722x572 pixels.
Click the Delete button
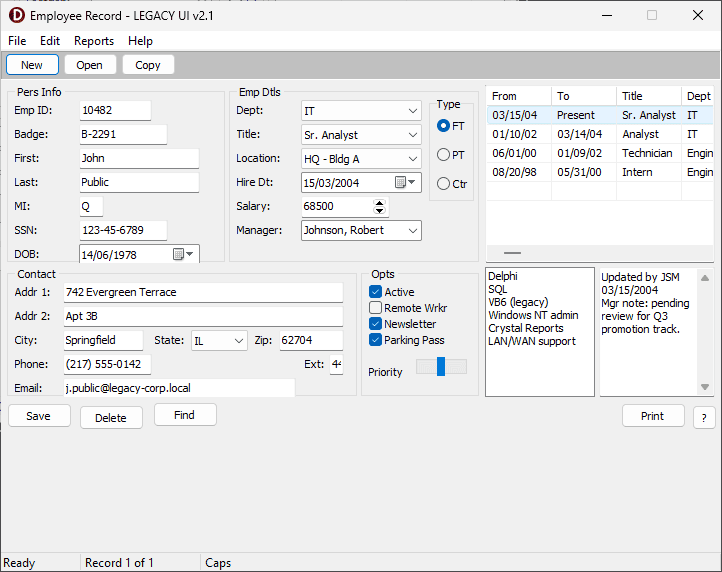click(111, 418)
